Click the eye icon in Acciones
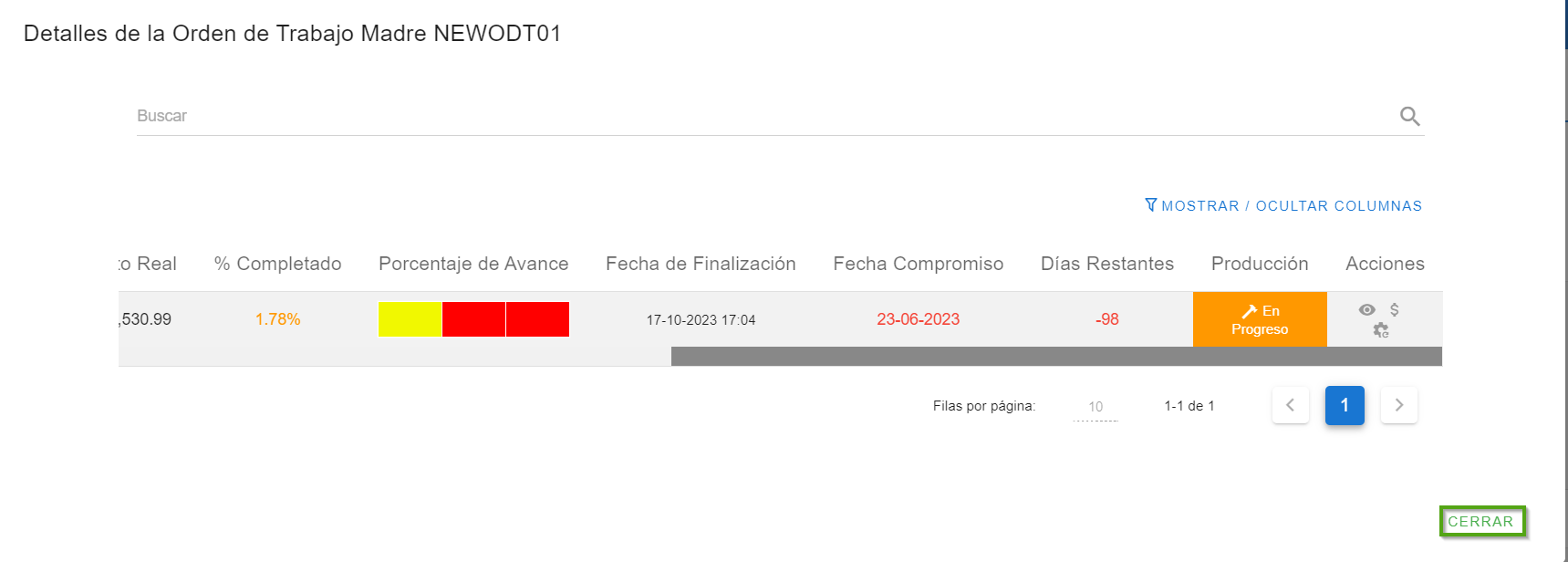Viewport: 1568px width, 562px height. [1366, 310]
